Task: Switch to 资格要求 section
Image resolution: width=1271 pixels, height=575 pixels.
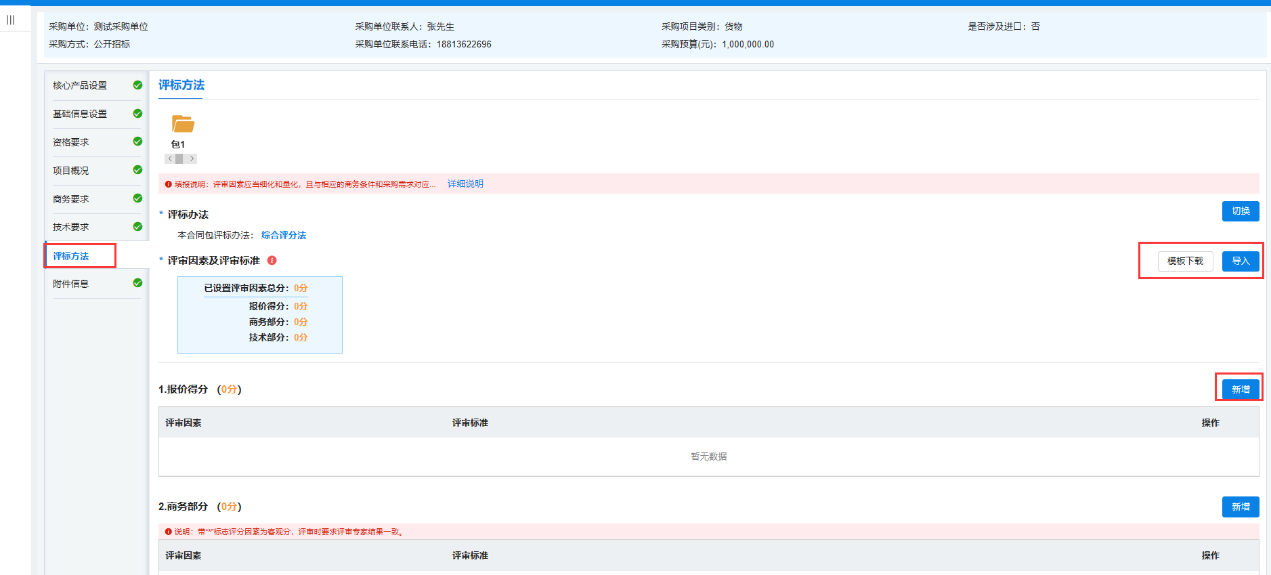Action: point(71,142)
